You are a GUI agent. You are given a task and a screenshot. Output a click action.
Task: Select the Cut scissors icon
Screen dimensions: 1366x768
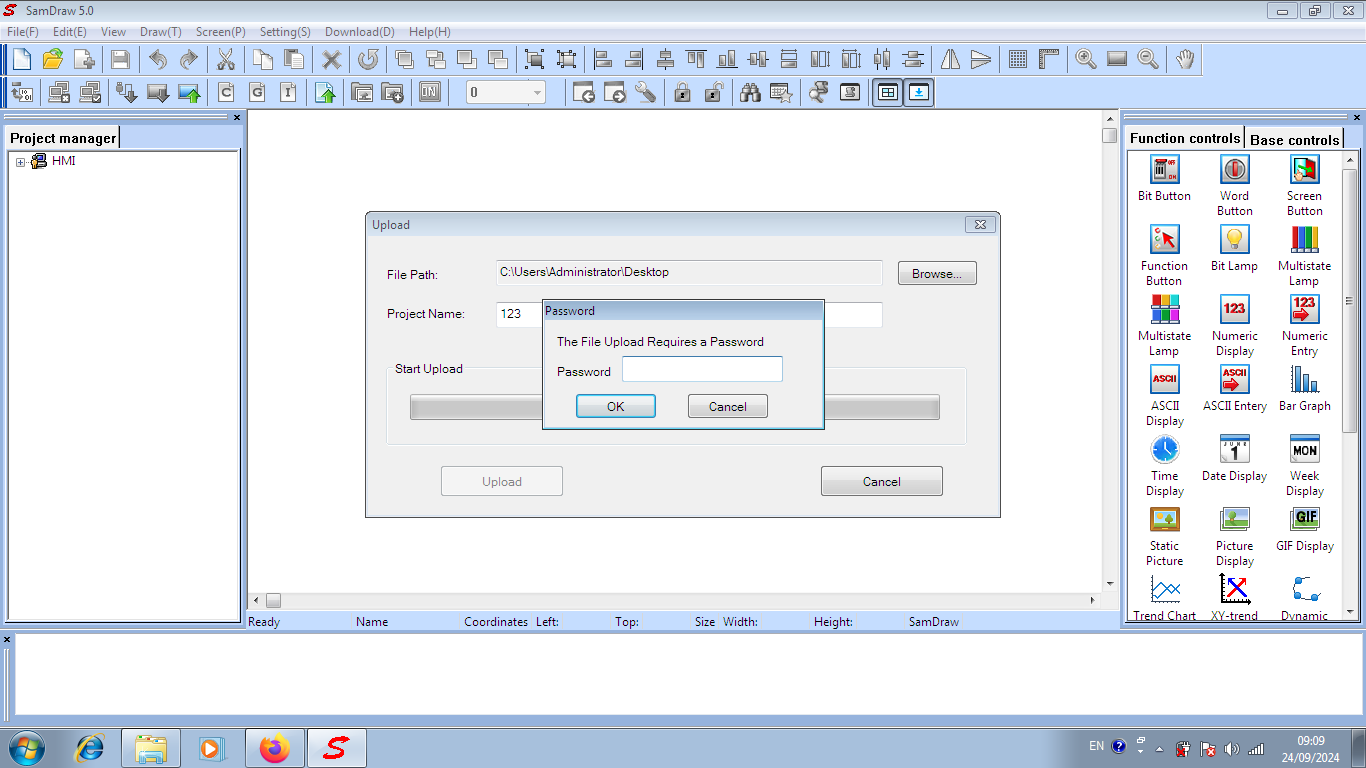tap(226, 59)
